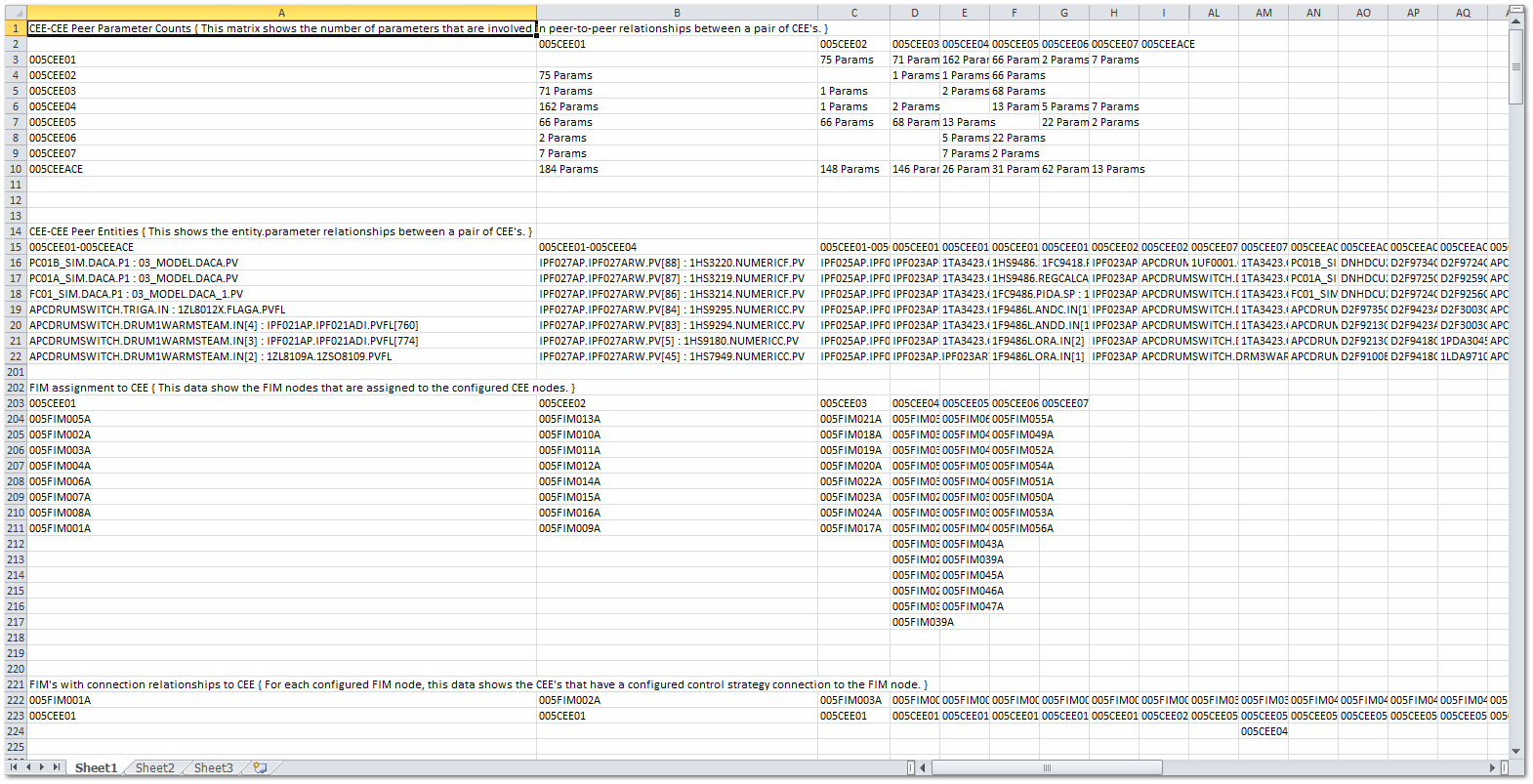Select '005CEEACE' header cell in row 2
Viewport: 1533px width, 784px height.
(x=1164, y=44)
